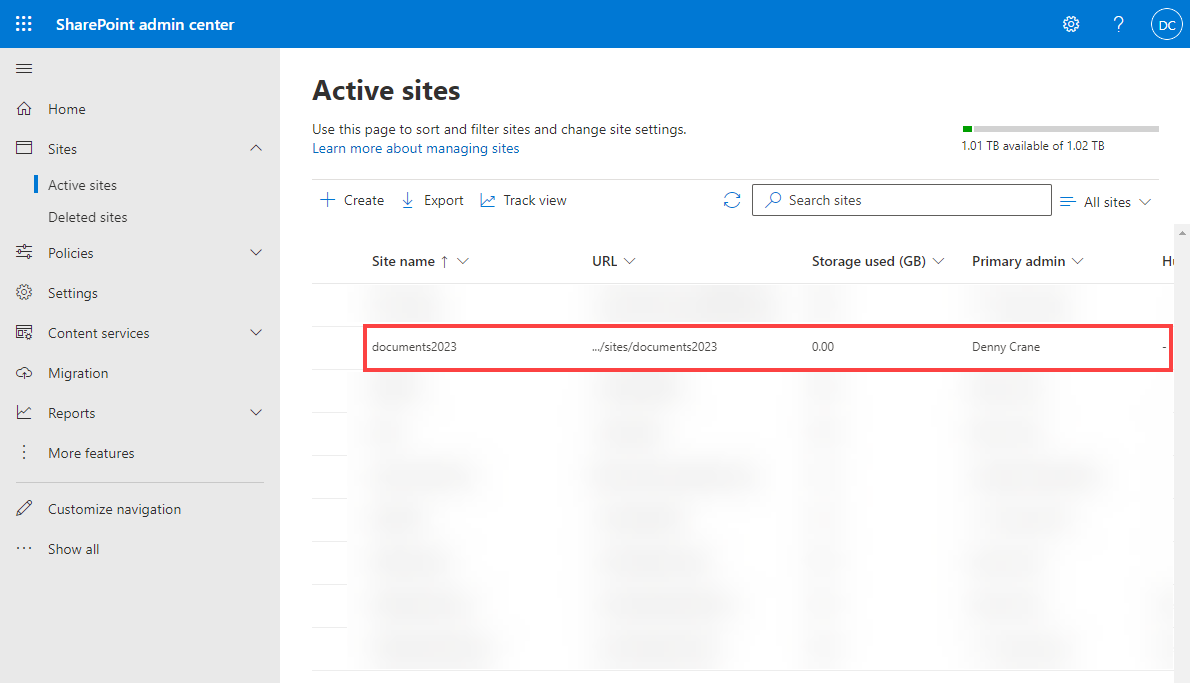Screen dimensions: 1190x683
Task: Select the documents2023 site row
Action: (768, 348)
